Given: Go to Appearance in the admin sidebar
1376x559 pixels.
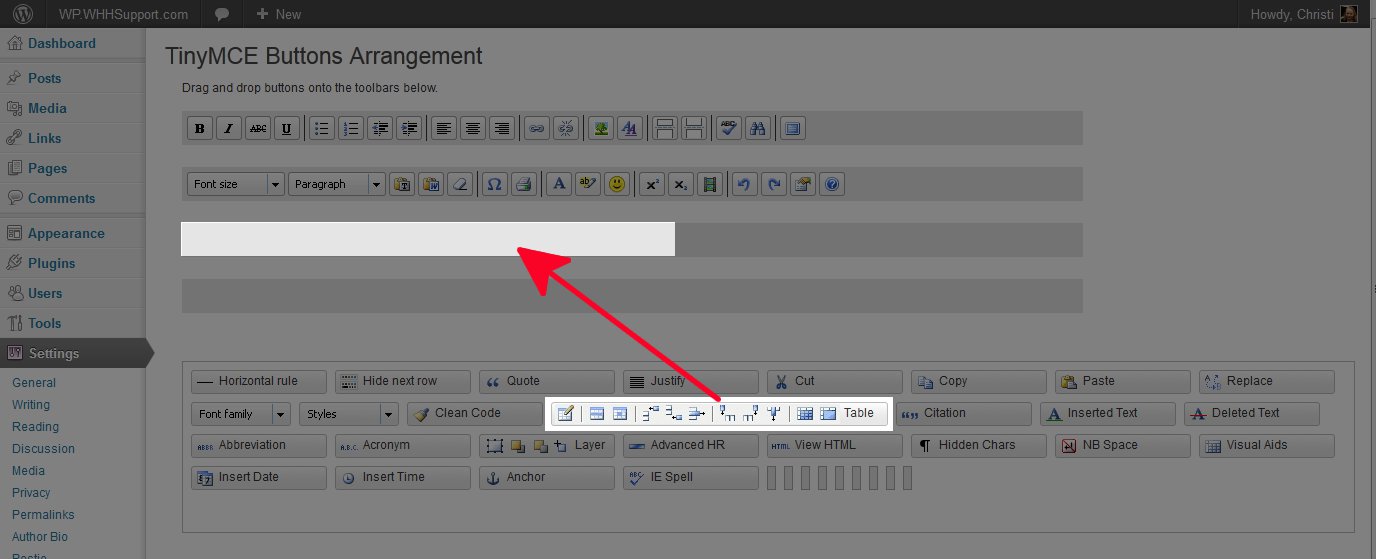Looking at the screenshot, I should click(x=66, y=233).
